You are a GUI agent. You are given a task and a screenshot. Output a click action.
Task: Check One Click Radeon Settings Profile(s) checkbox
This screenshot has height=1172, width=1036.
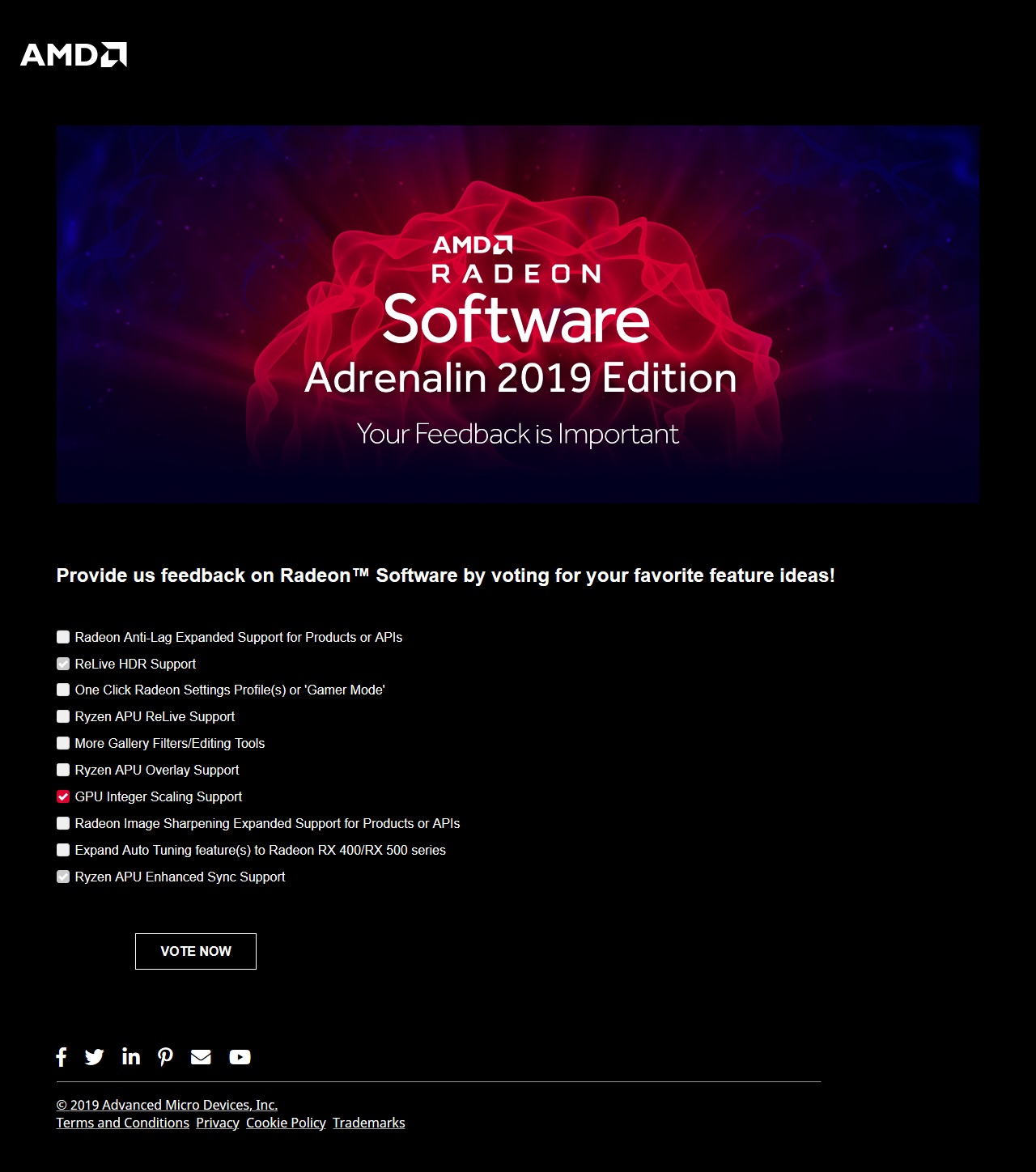[63, 690]
